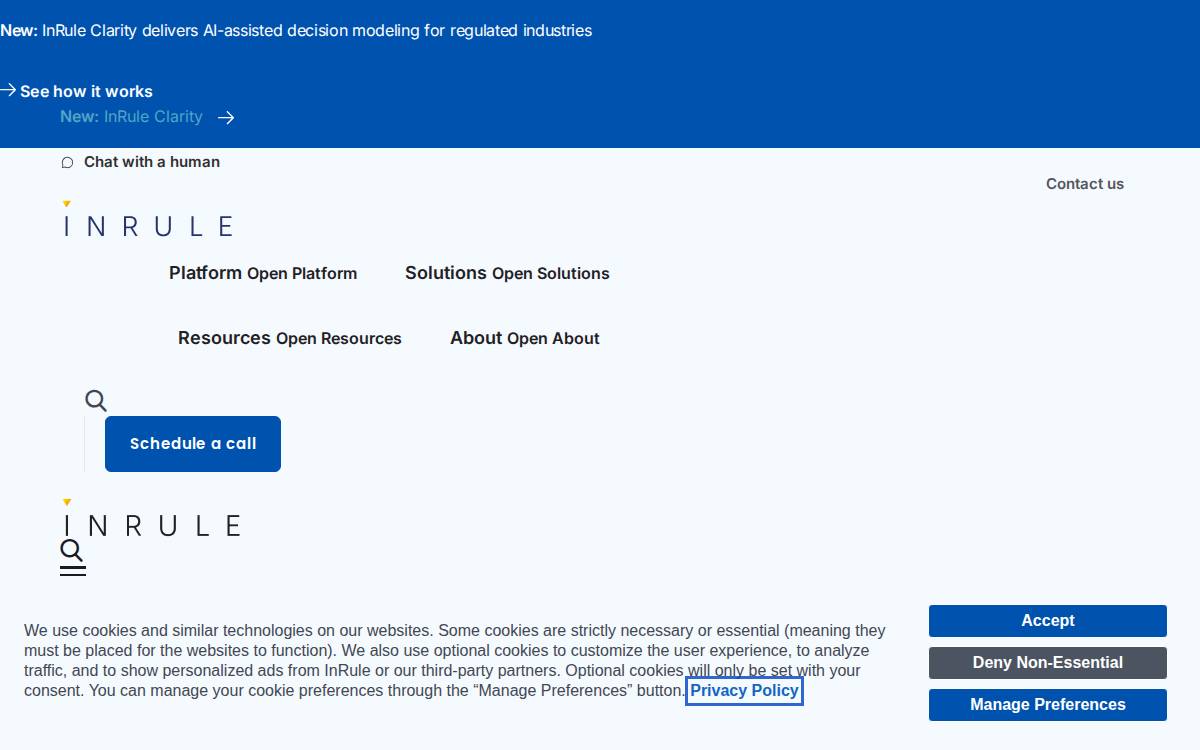Click the chat bubble icon
The image size is (1200, 750).
(67, 162)
